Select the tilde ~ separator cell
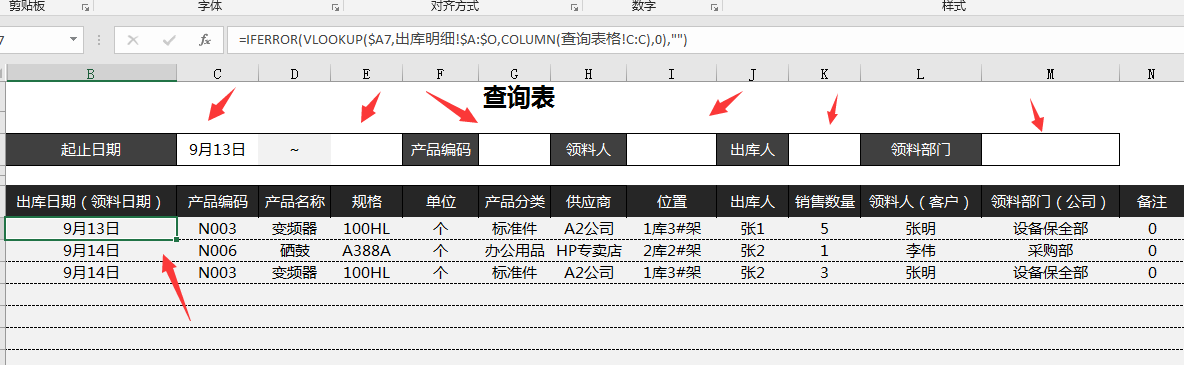Screen dimensions: 1184x365 [x=294, y=150]
